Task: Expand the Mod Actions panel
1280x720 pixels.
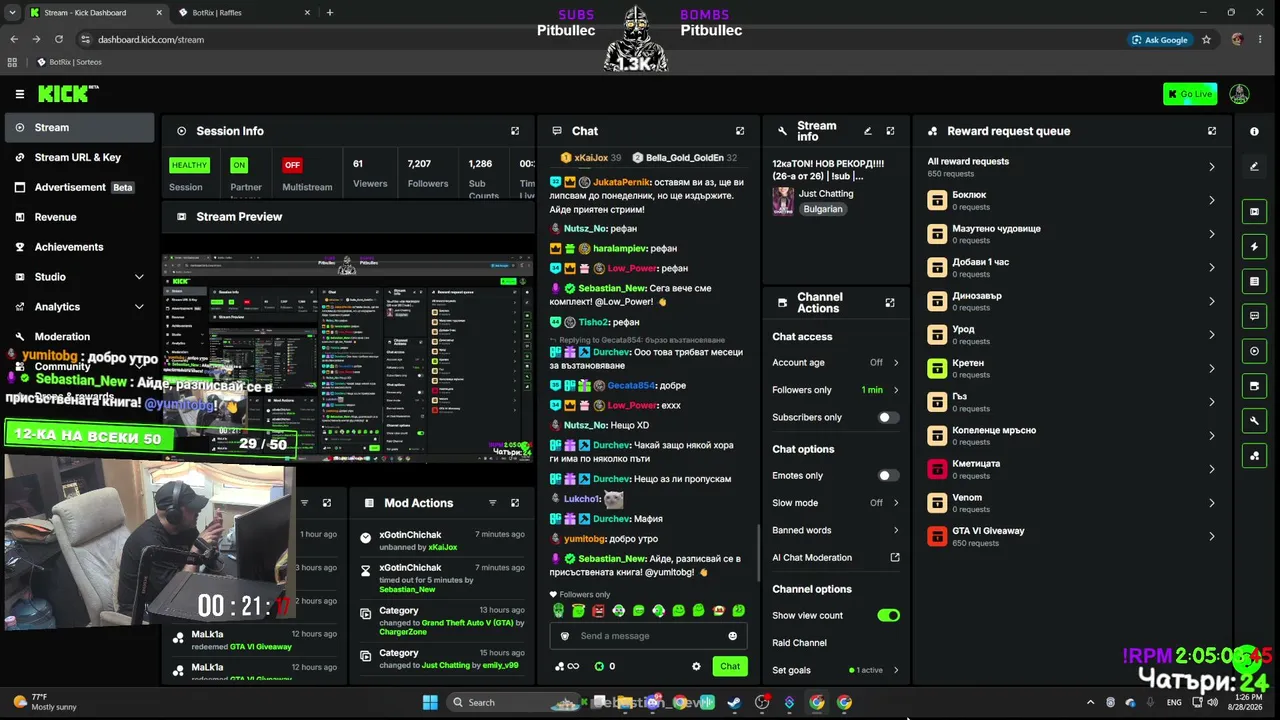Action: tap(515, 503)
